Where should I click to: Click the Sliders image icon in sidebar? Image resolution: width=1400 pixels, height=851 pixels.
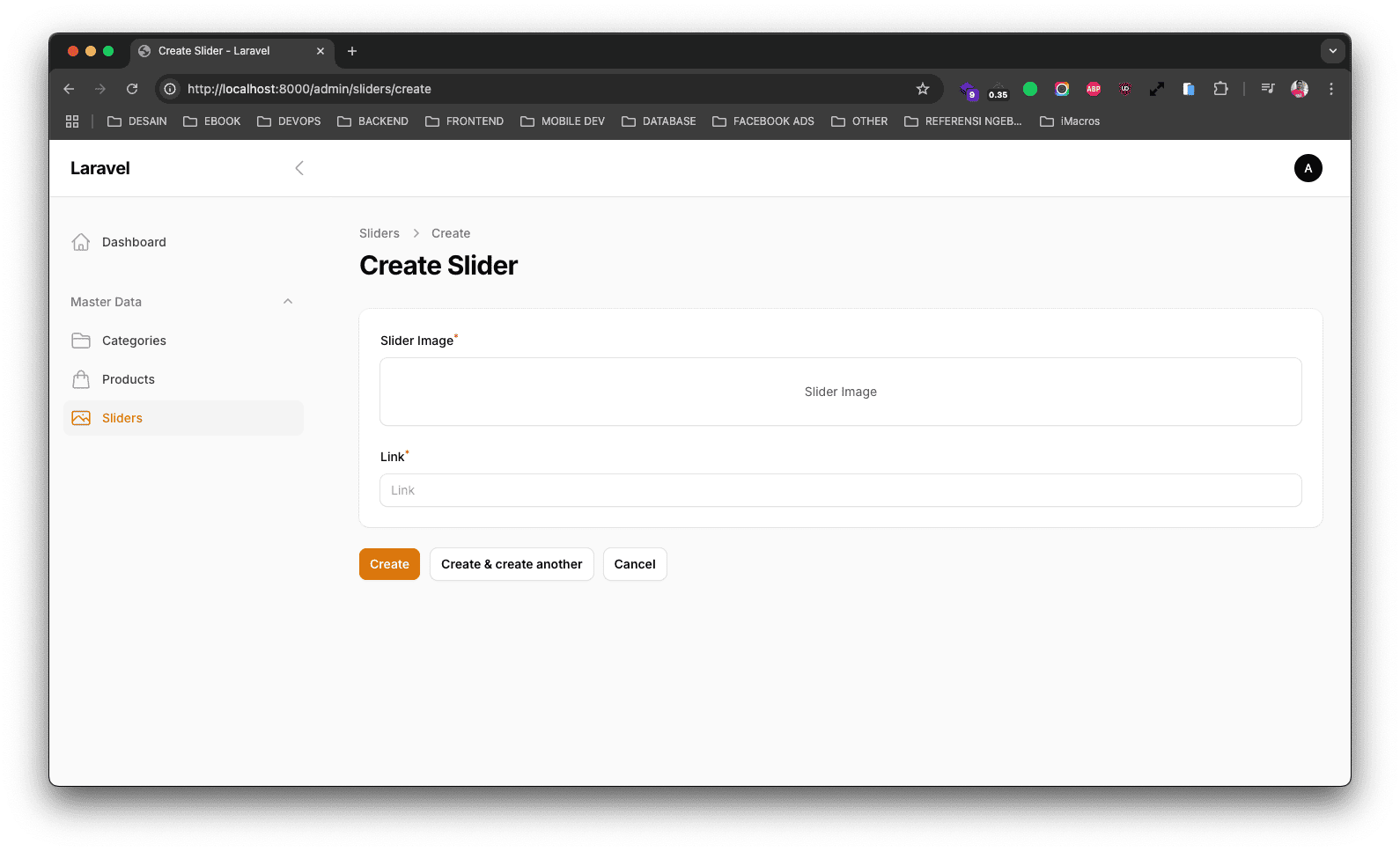(x=81, y=418)
